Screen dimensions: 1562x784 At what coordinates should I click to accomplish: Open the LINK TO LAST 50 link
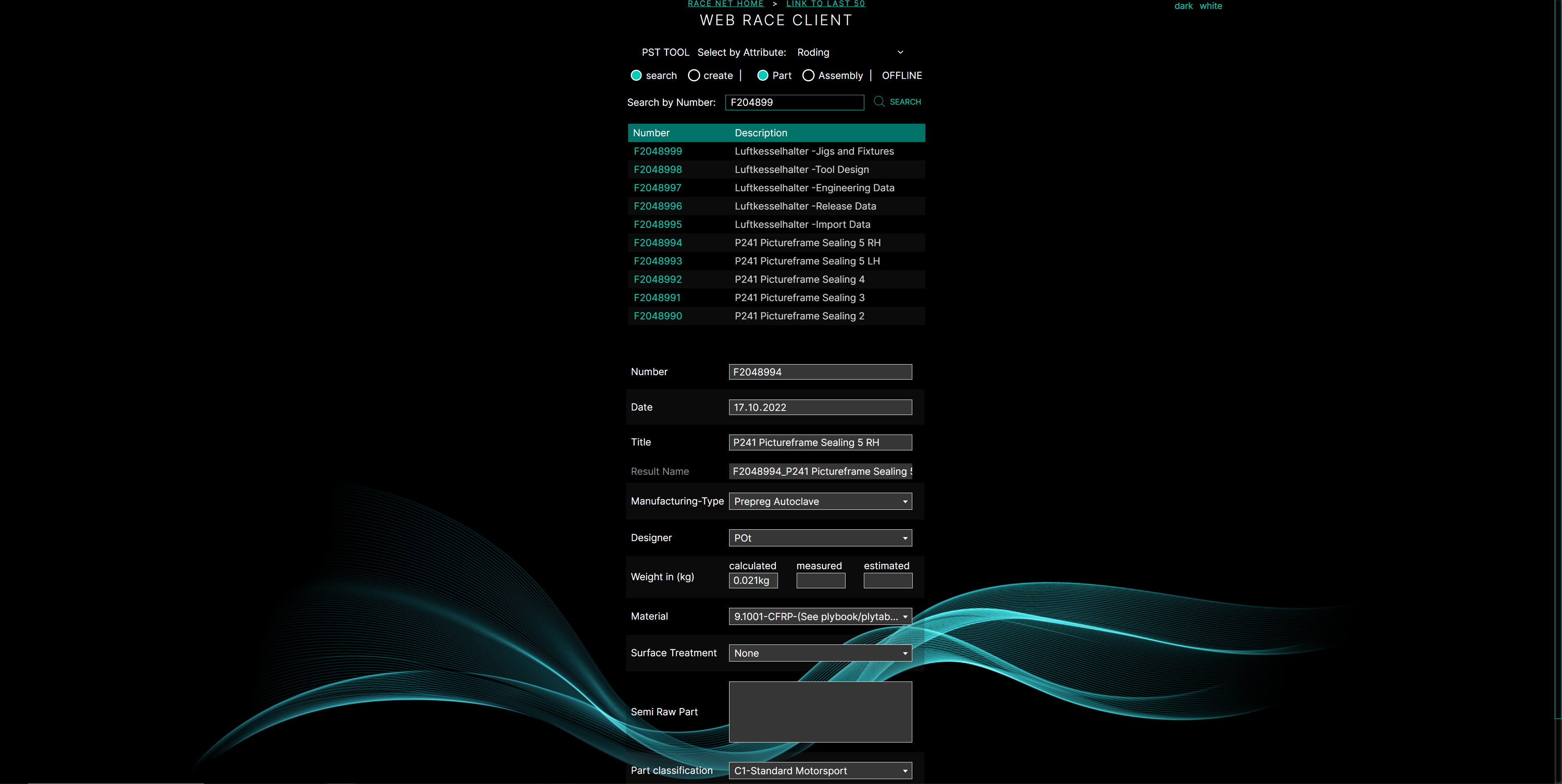pyautogui.click(x=825, y=4)
